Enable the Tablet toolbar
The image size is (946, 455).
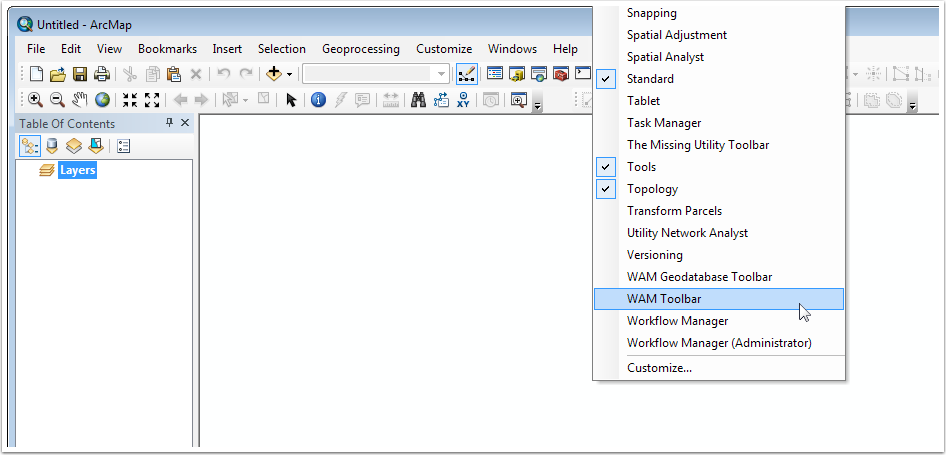[719, 101]
